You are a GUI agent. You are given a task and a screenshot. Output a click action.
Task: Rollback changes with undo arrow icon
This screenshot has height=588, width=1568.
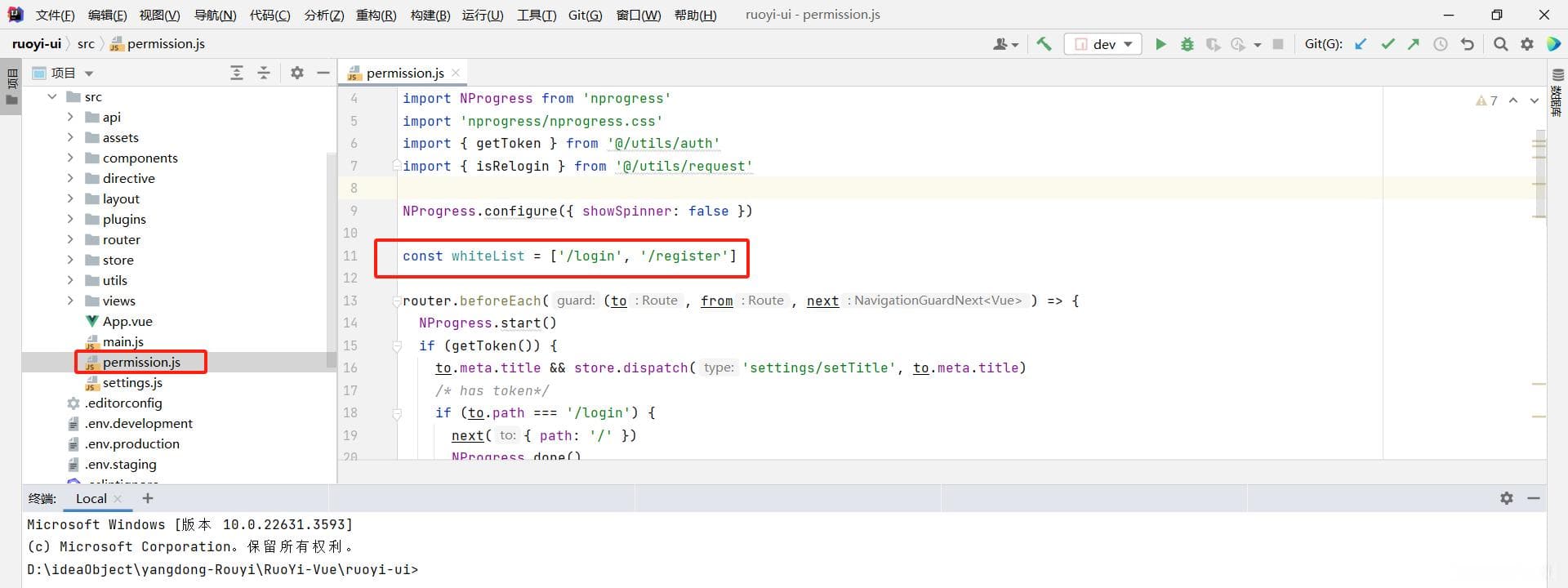click(x=1468, y=44)
